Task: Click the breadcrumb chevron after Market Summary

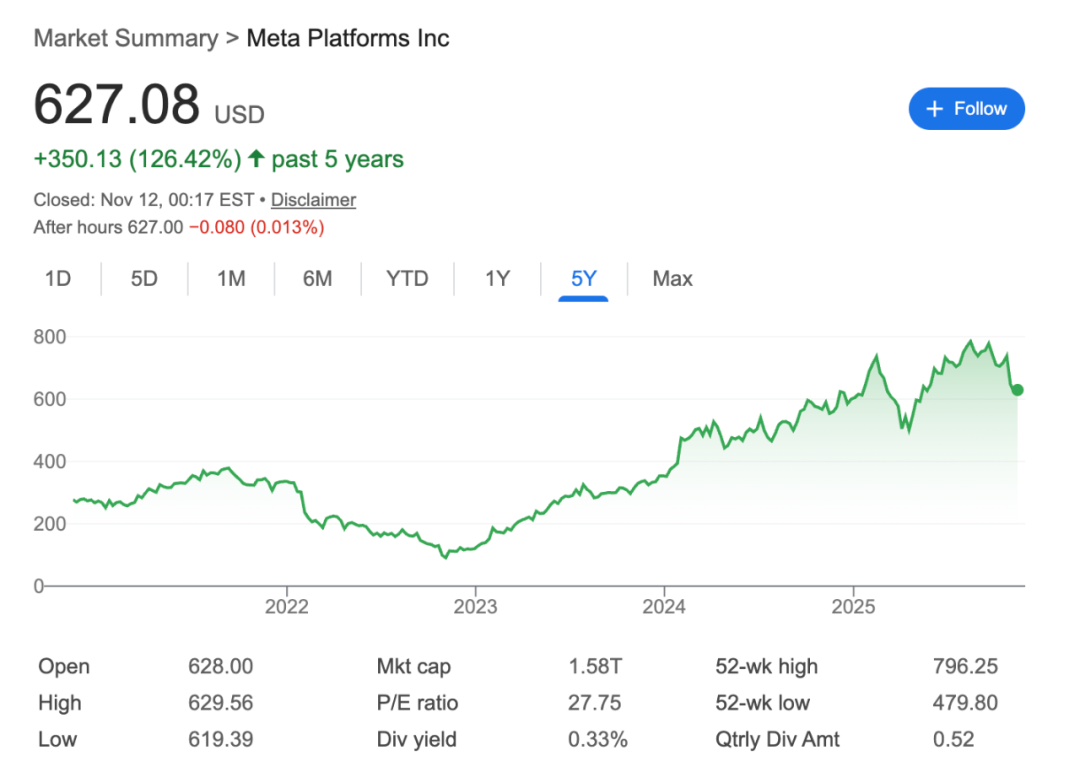Action: click(x=230, y=38)
